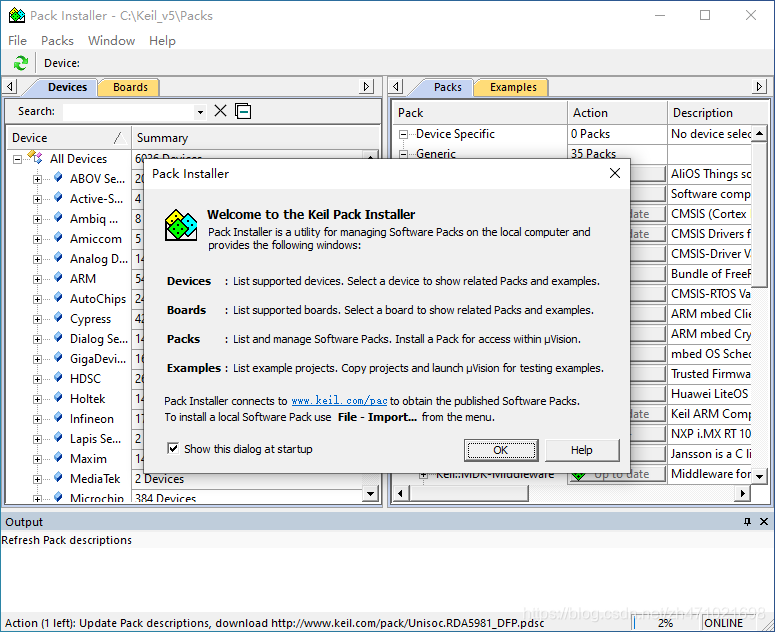Screen dimensions: 775x632
Task: Select the Packs tab
Action: pyautogui.click(x=447, y=87)
